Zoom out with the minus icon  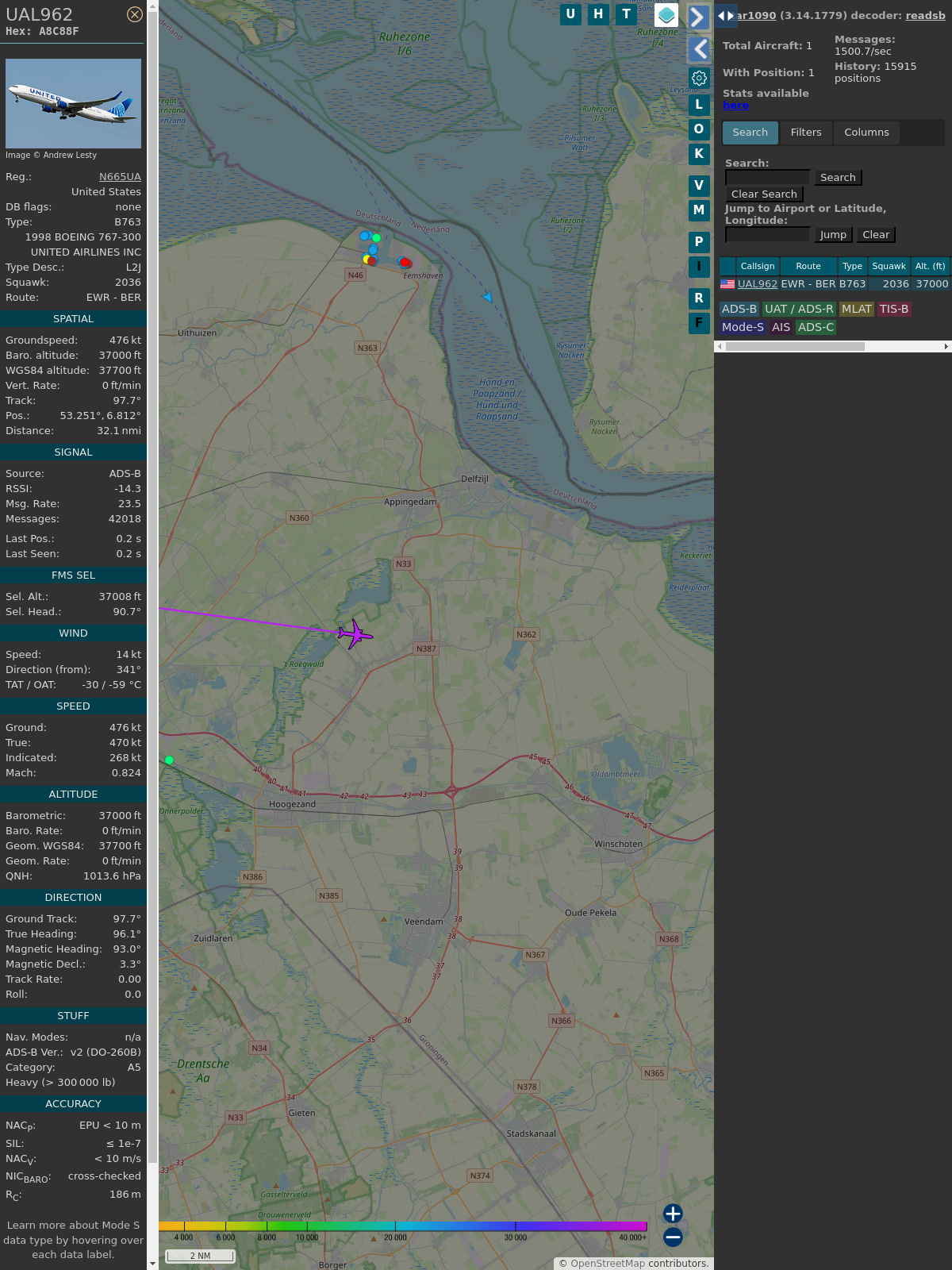[673, 1237]
